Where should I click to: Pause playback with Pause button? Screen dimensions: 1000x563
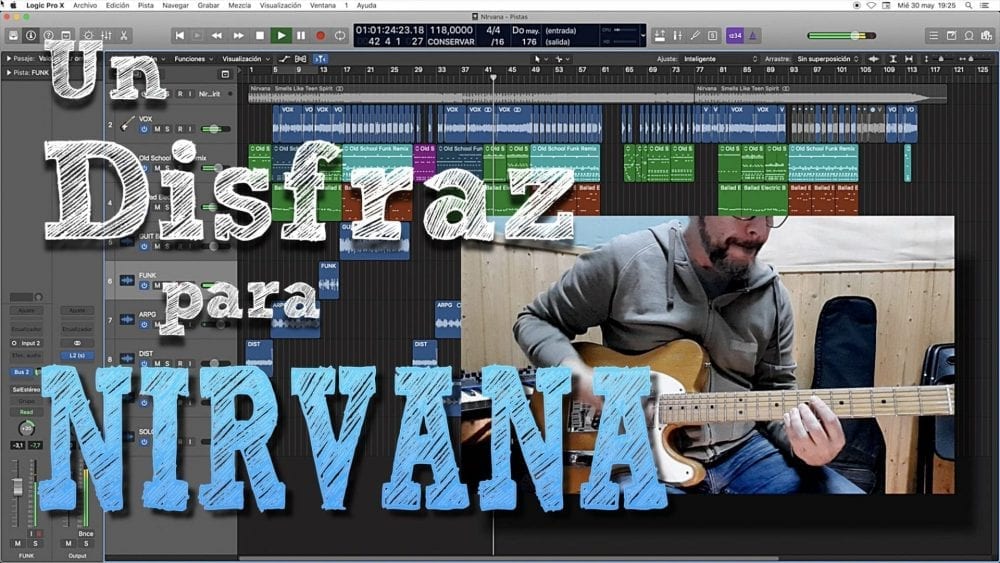[301, 36]
